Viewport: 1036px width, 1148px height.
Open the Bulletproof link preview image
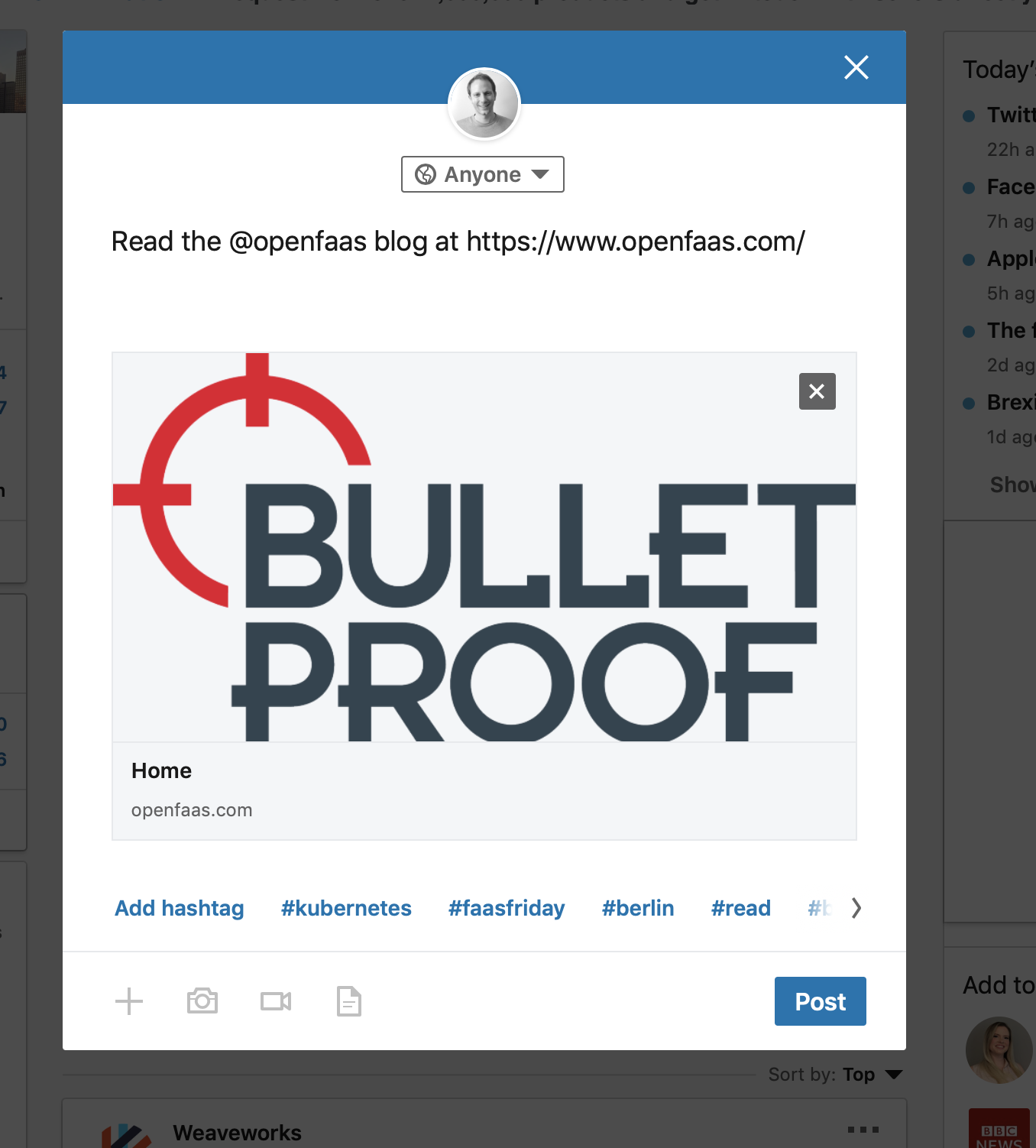[484, 547]
